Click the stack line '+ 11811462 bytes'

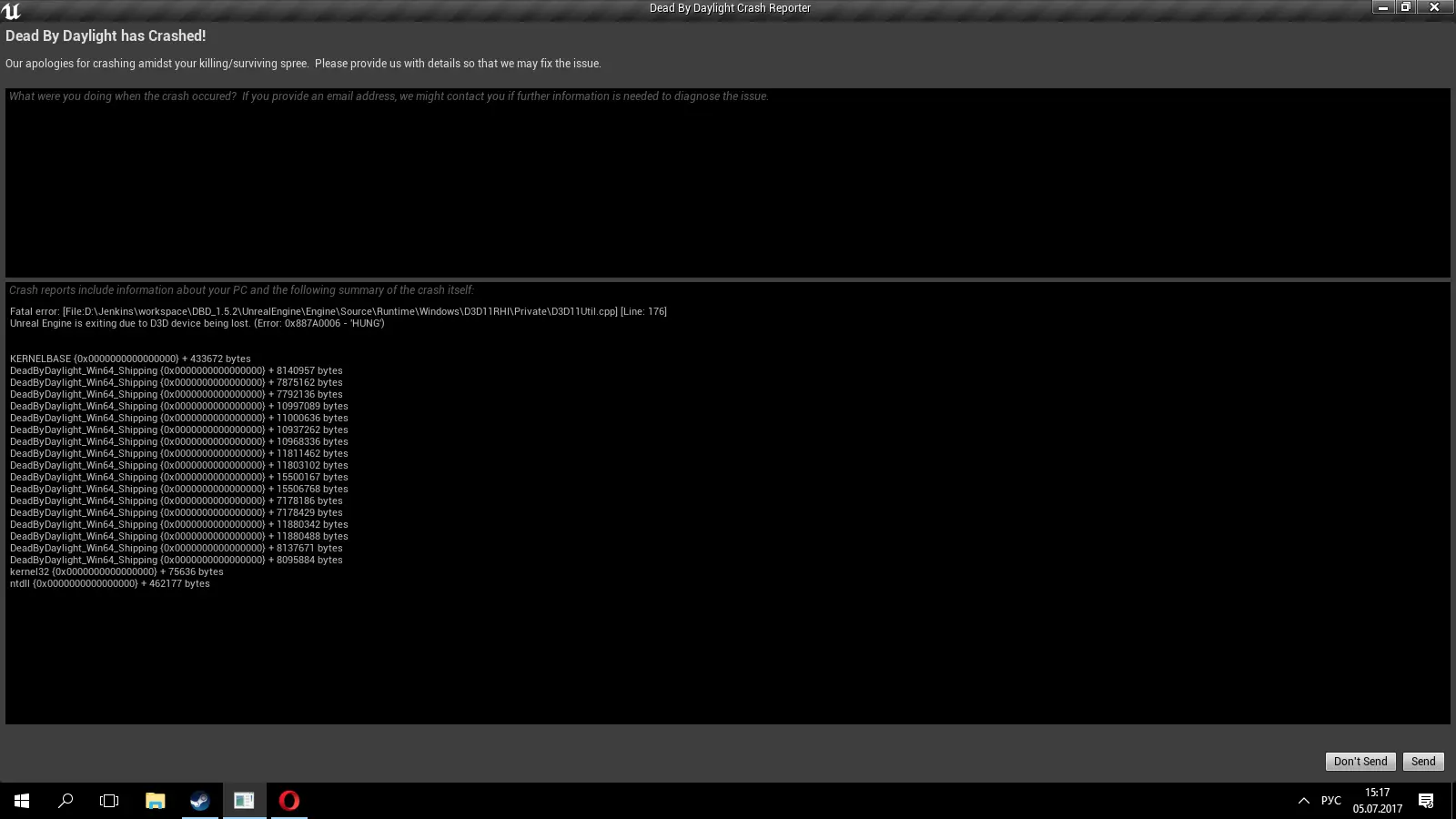(179, 453)
